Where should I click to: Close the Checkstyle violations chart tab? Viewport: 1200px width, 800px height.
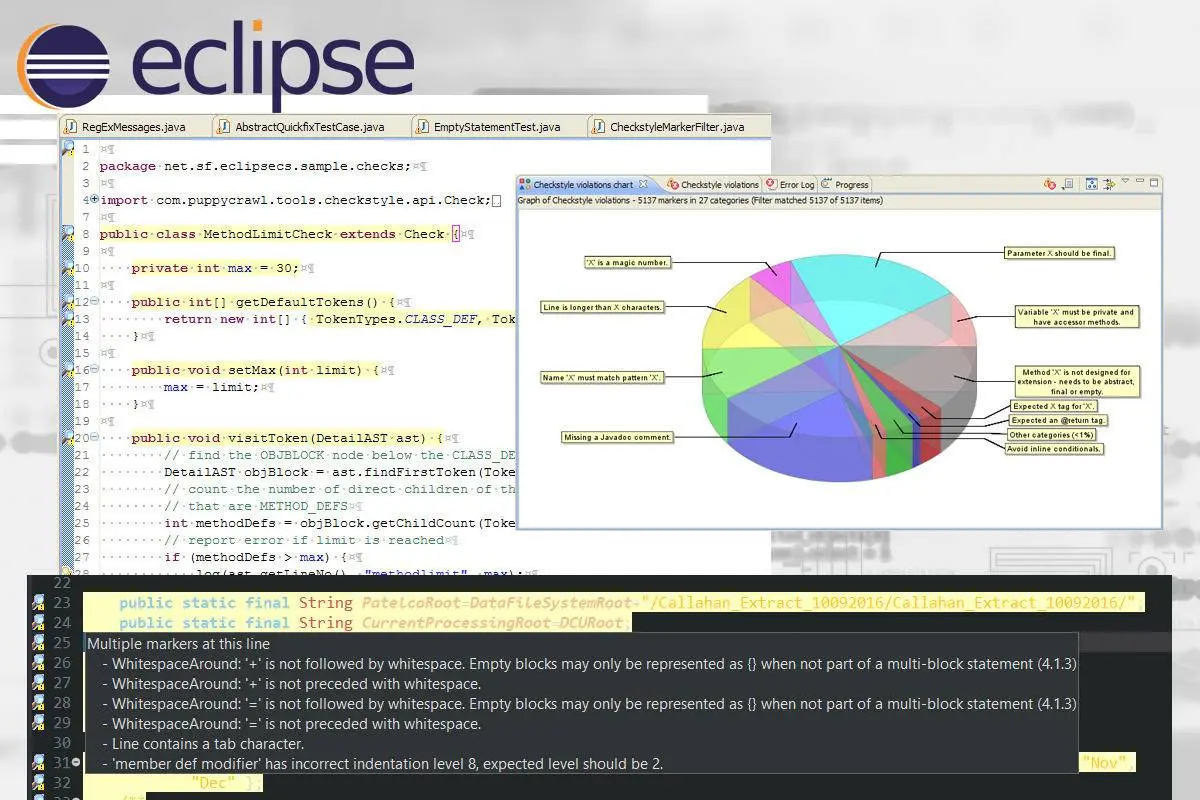tap(644, 184)
